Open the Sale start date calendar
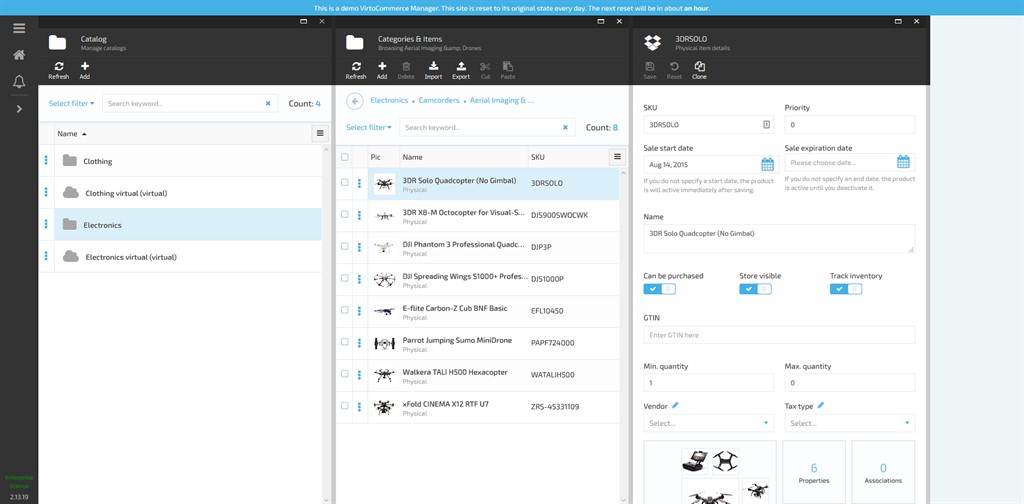Viewport: 1024px width, 504px height. [x=767, y=164]
